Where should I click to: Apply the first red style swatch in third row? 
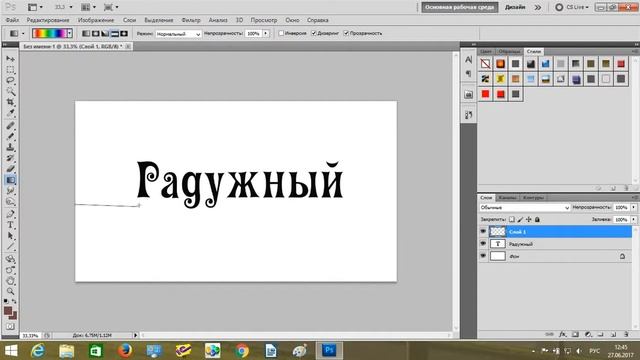pos(485,94)
